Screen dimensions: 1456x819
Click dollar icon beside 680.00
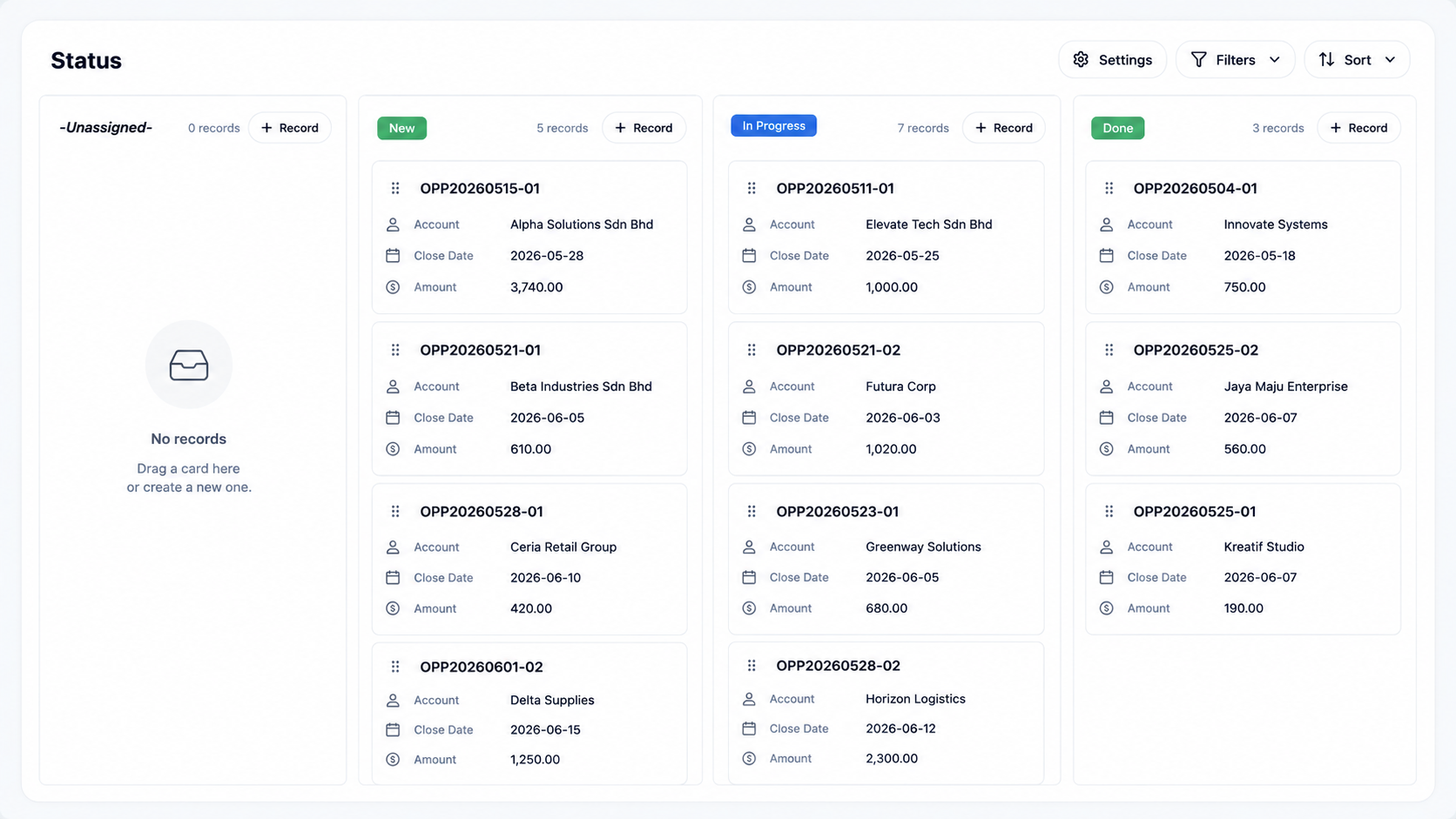749,608
